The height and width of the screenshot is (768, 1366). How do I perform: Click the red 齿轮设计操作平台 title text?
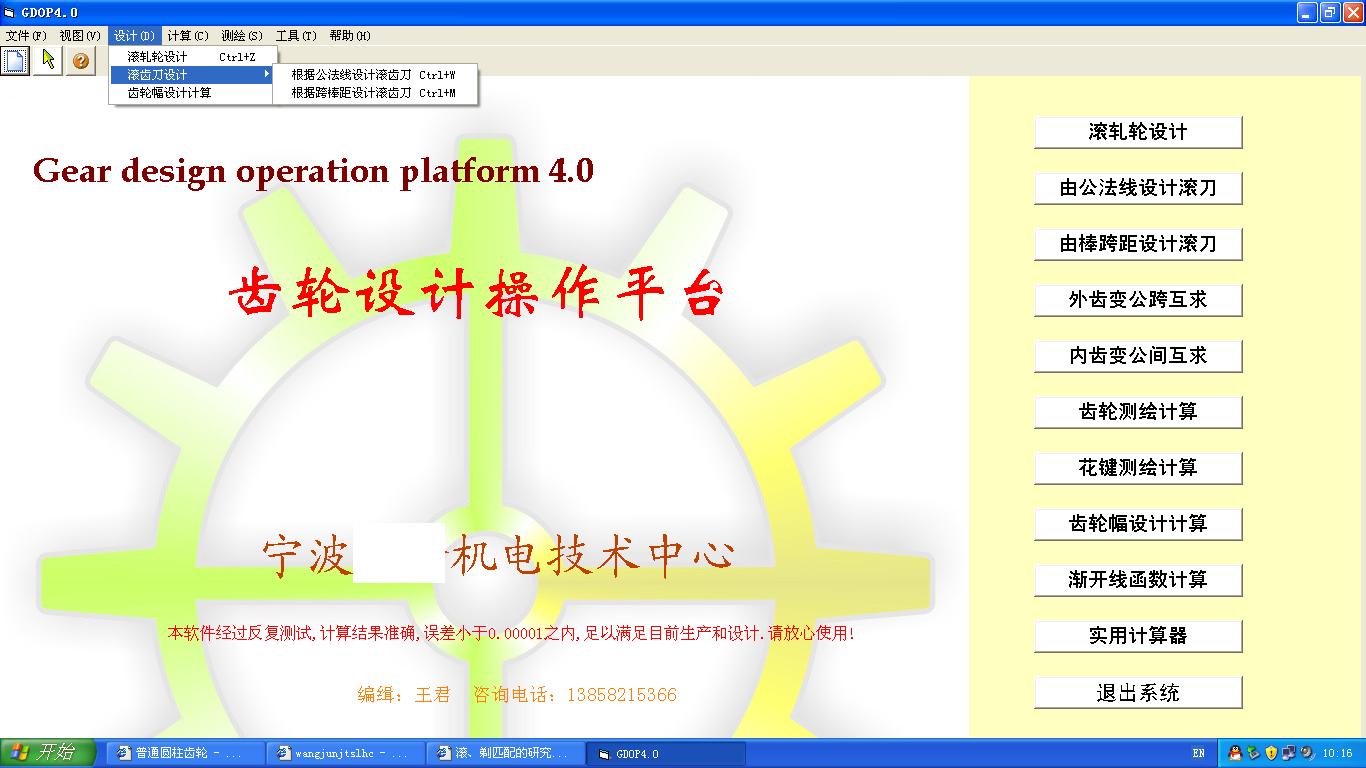[x=476, y=295]
